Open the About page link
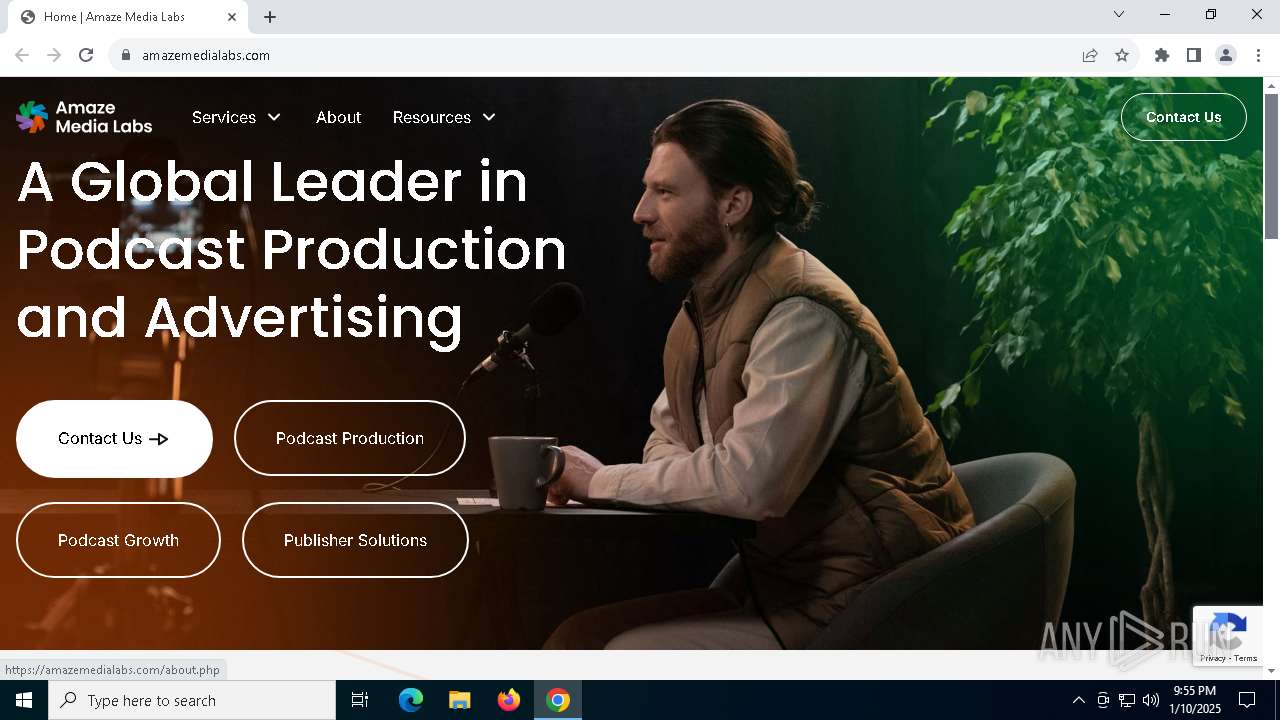The image size is (1280, 720). (x=338, y=117)
